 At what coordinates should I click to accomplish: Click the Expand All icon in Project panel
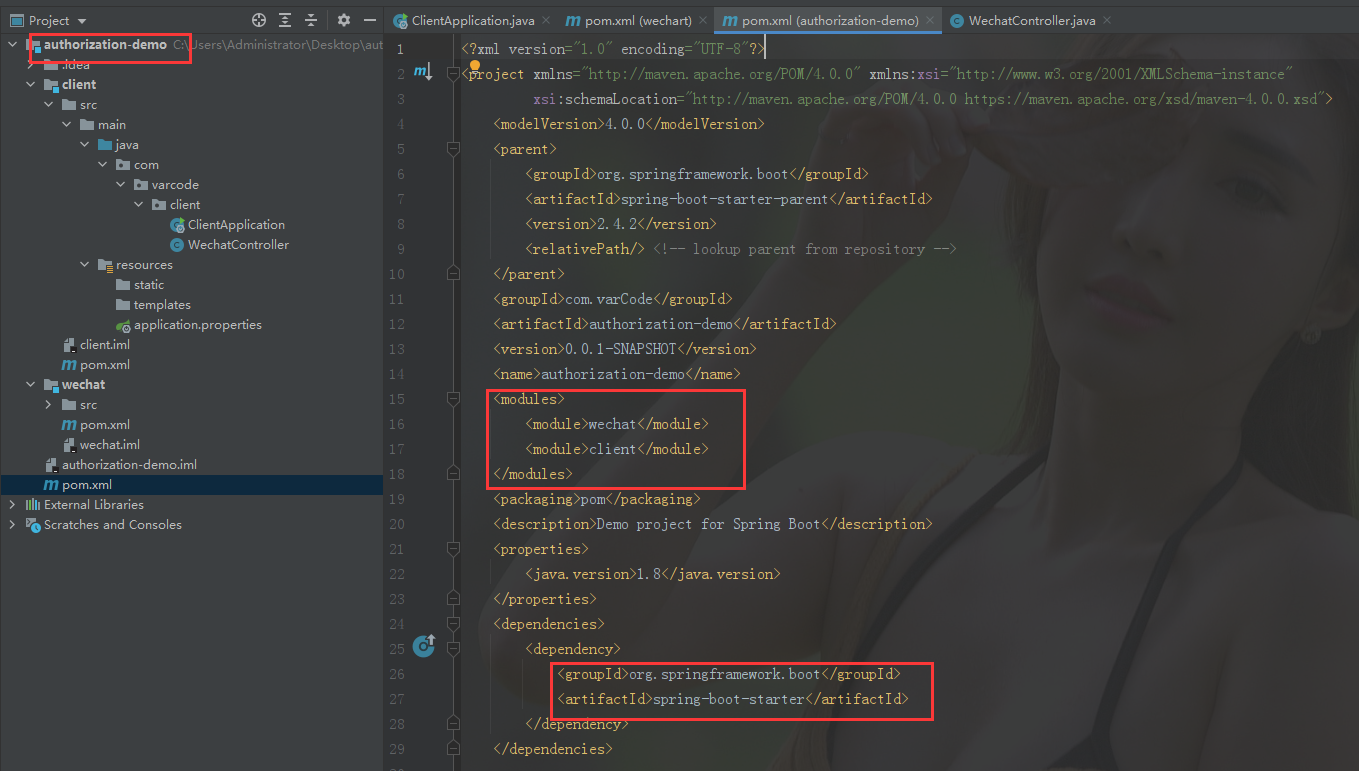click(x=285, y=20)
